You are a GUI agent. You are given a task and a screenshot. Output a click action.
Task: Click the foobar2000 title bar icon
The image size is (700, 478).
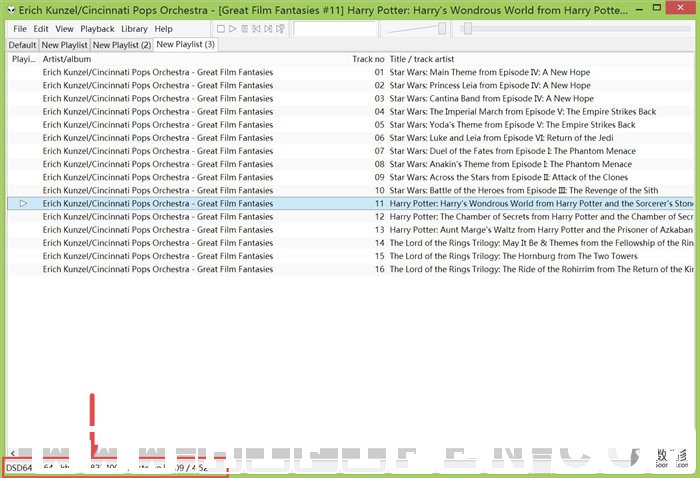tap(11, 9)
